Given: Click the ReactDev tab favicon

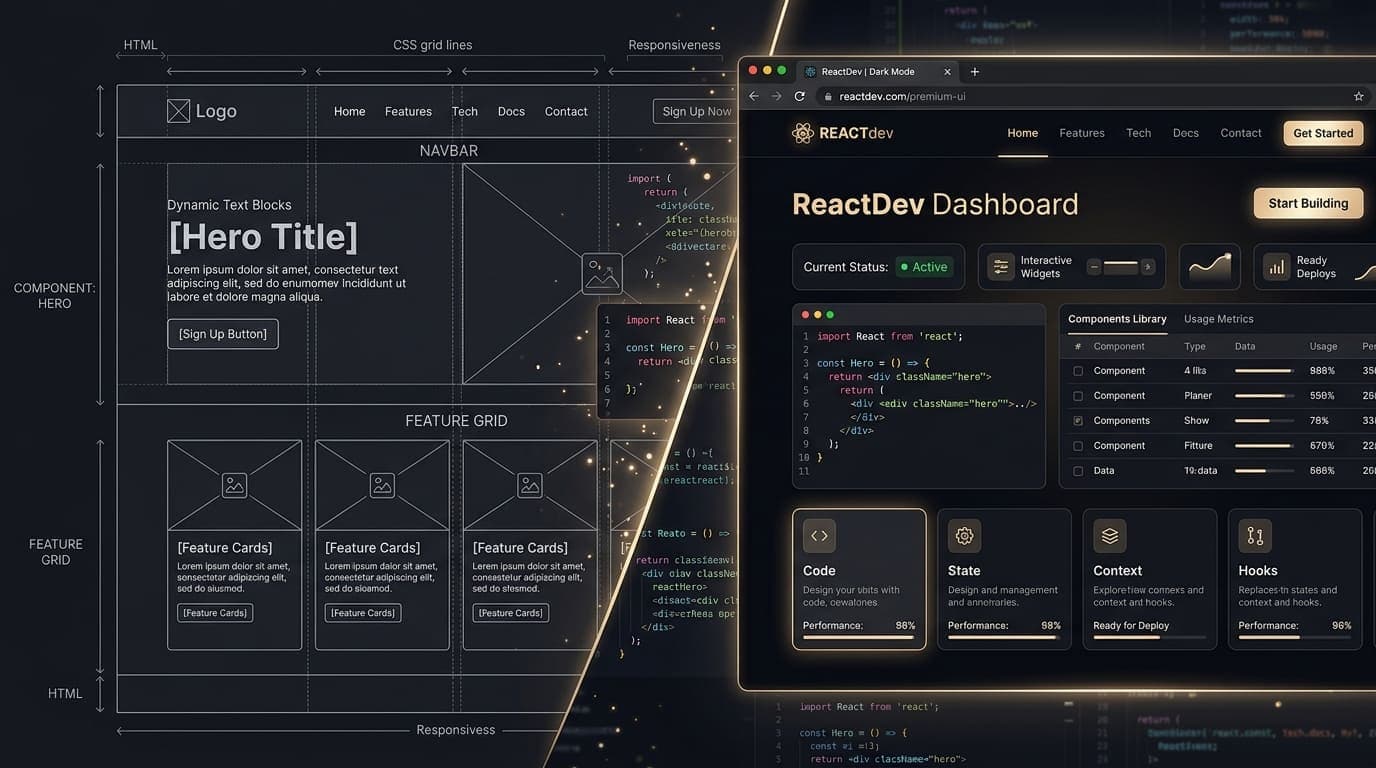Looking at the screenshot, I should (810, 71).
